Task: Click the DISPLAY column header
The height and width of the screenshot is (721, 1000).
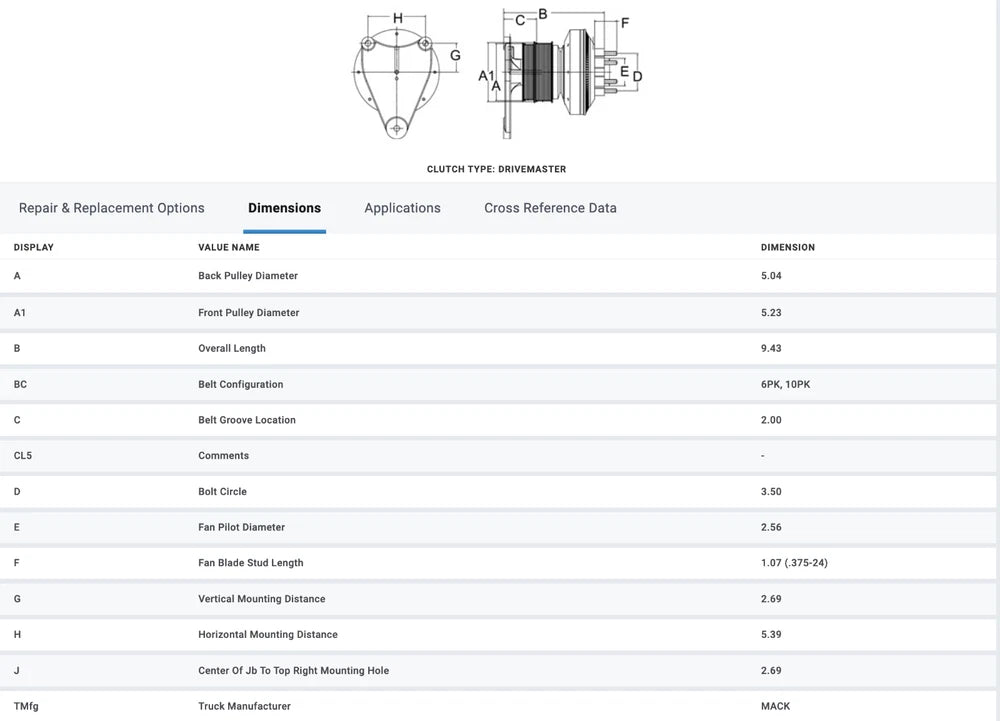Action: (x=34, y=247)
